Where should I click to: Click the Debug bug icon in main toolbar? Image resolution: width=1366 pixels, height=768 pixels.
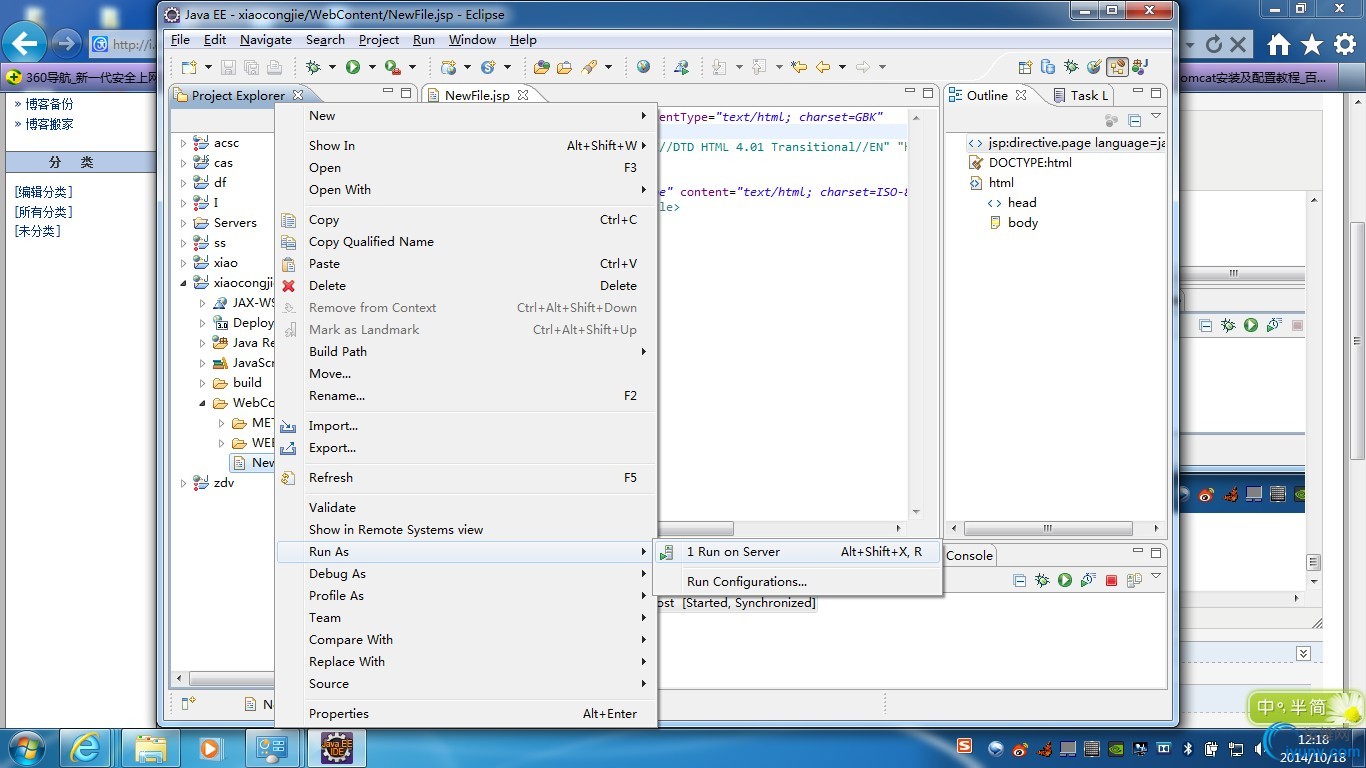point(313,67)
